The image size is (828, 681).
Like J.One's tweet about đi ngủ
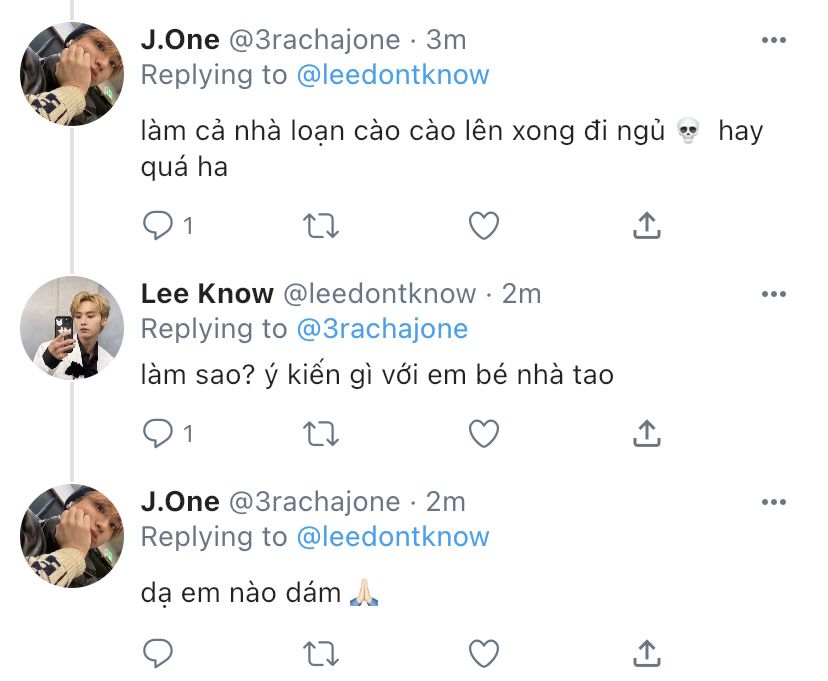484,226
